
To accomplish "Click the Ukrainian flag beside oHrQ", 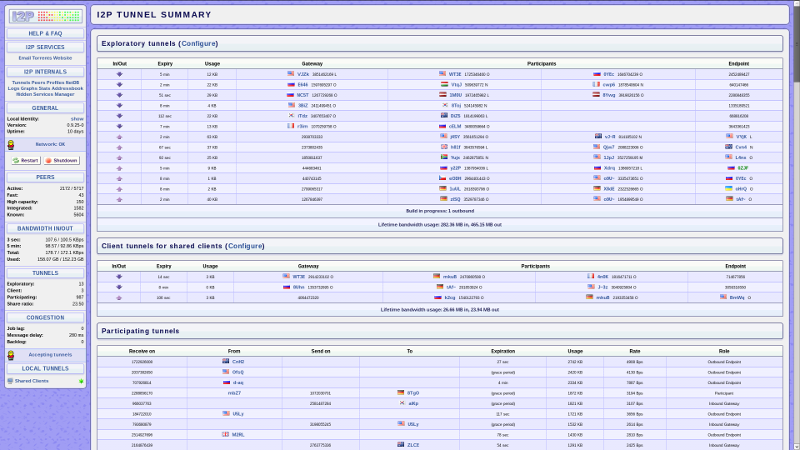I will pyautogui.click(x=729, y=189).
